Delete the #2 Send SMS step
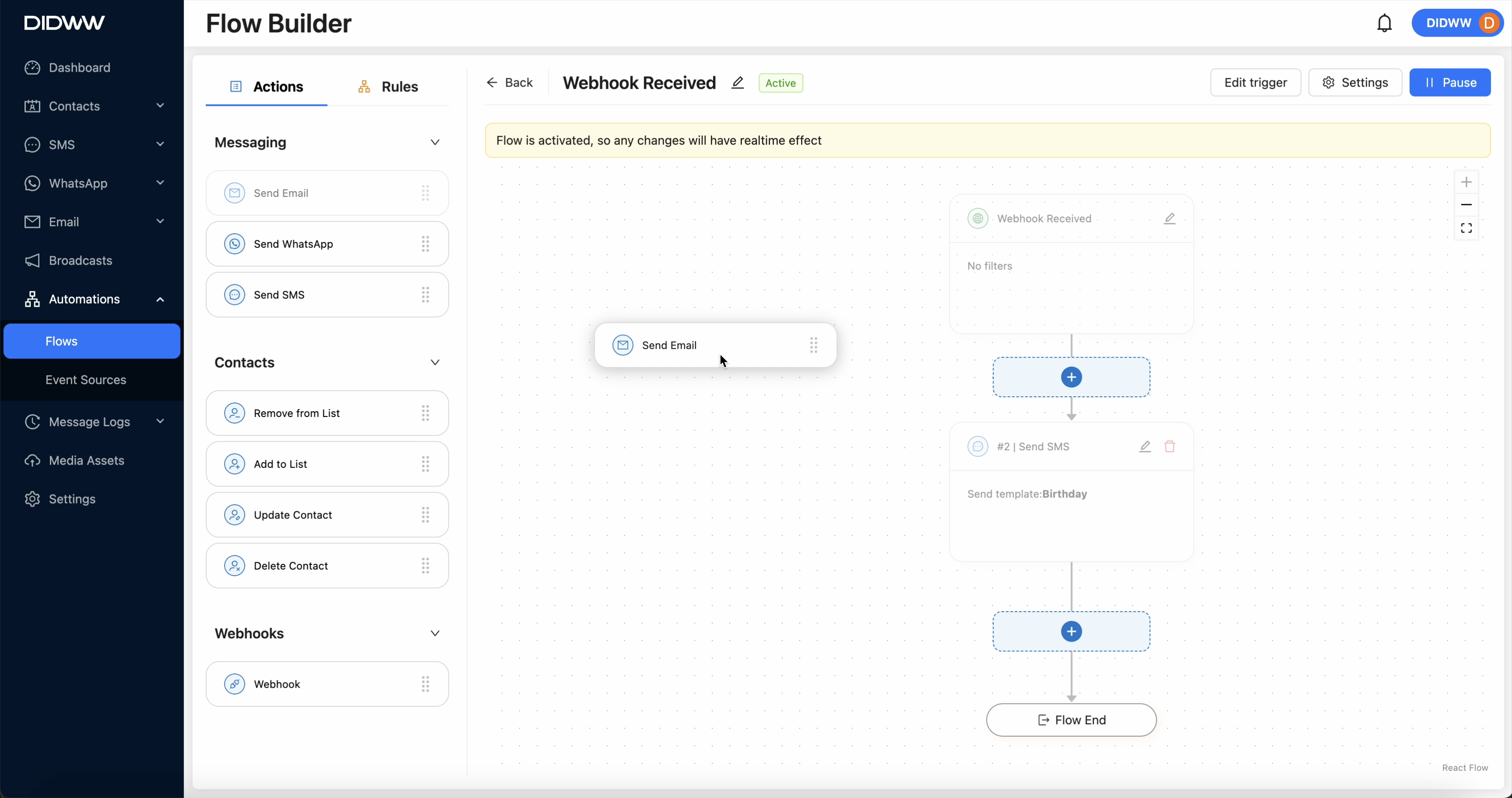 (1169, 447)
